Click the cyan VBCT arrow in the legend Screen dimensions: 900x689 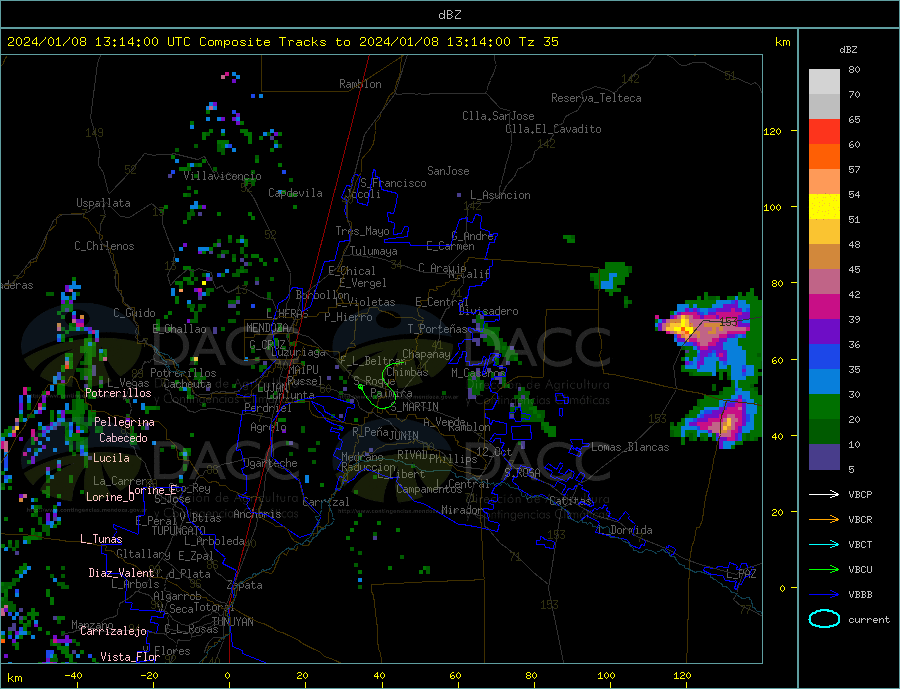point(824,544)
